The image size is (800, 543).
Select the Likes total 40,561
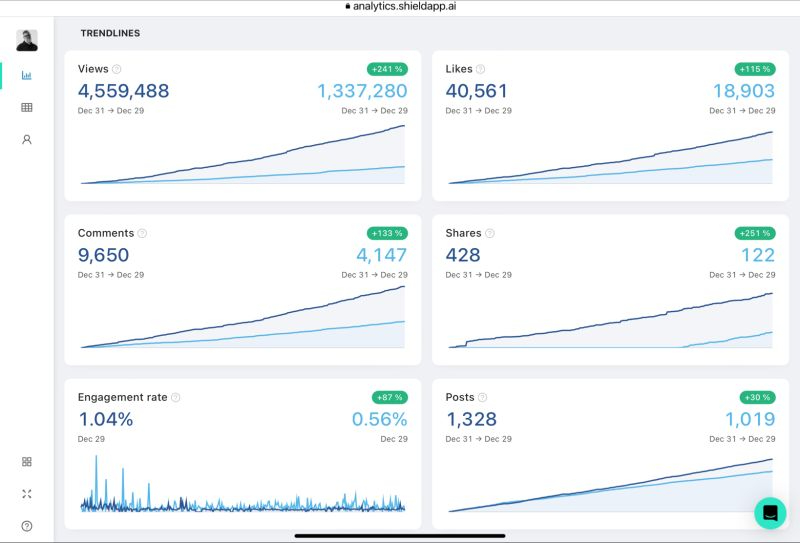point(477,91)
